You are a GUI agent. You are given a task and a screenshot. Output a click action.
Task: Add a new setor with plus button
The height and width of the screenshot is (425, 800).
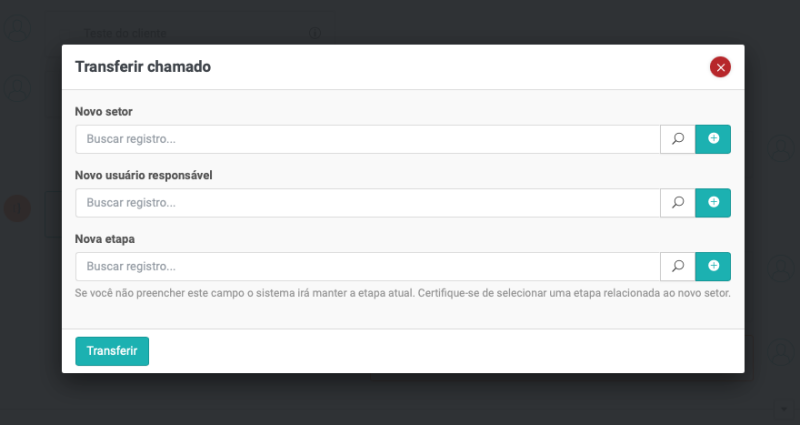click(713, 139)
